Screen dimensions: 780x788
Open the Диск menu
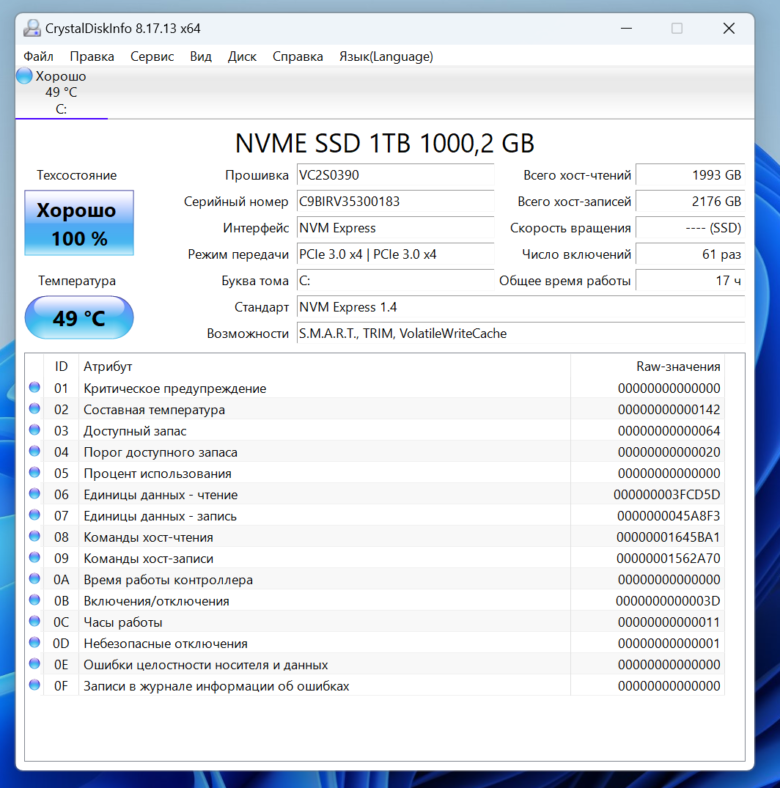pyautogui.click(x=242, y=56)
